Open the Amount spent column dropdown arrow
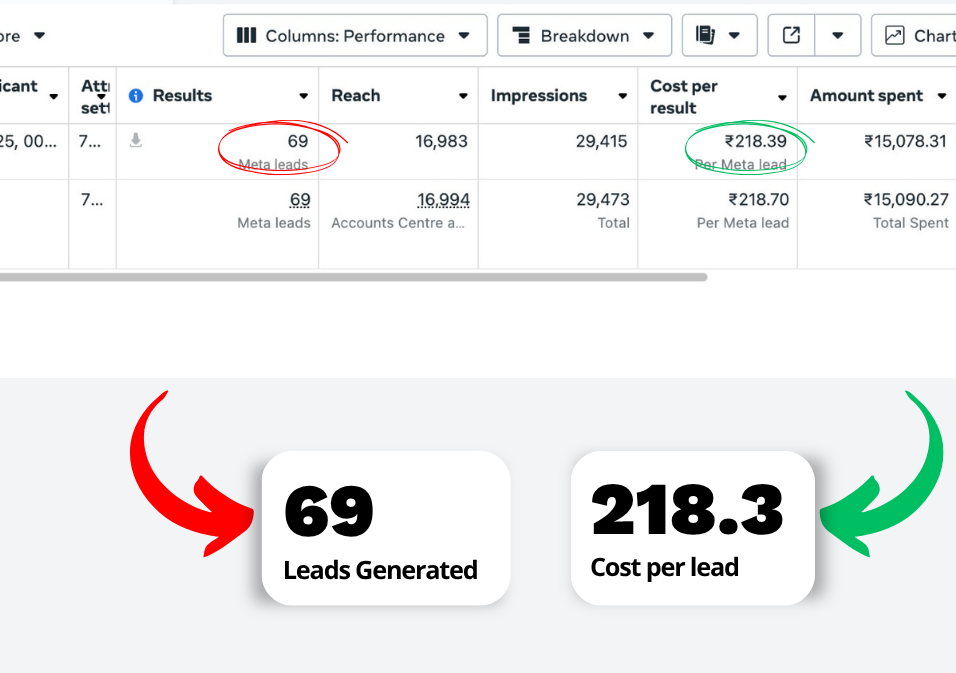This screenshot has width=956, height=673. pyautogui.click(x=942, y=97)
